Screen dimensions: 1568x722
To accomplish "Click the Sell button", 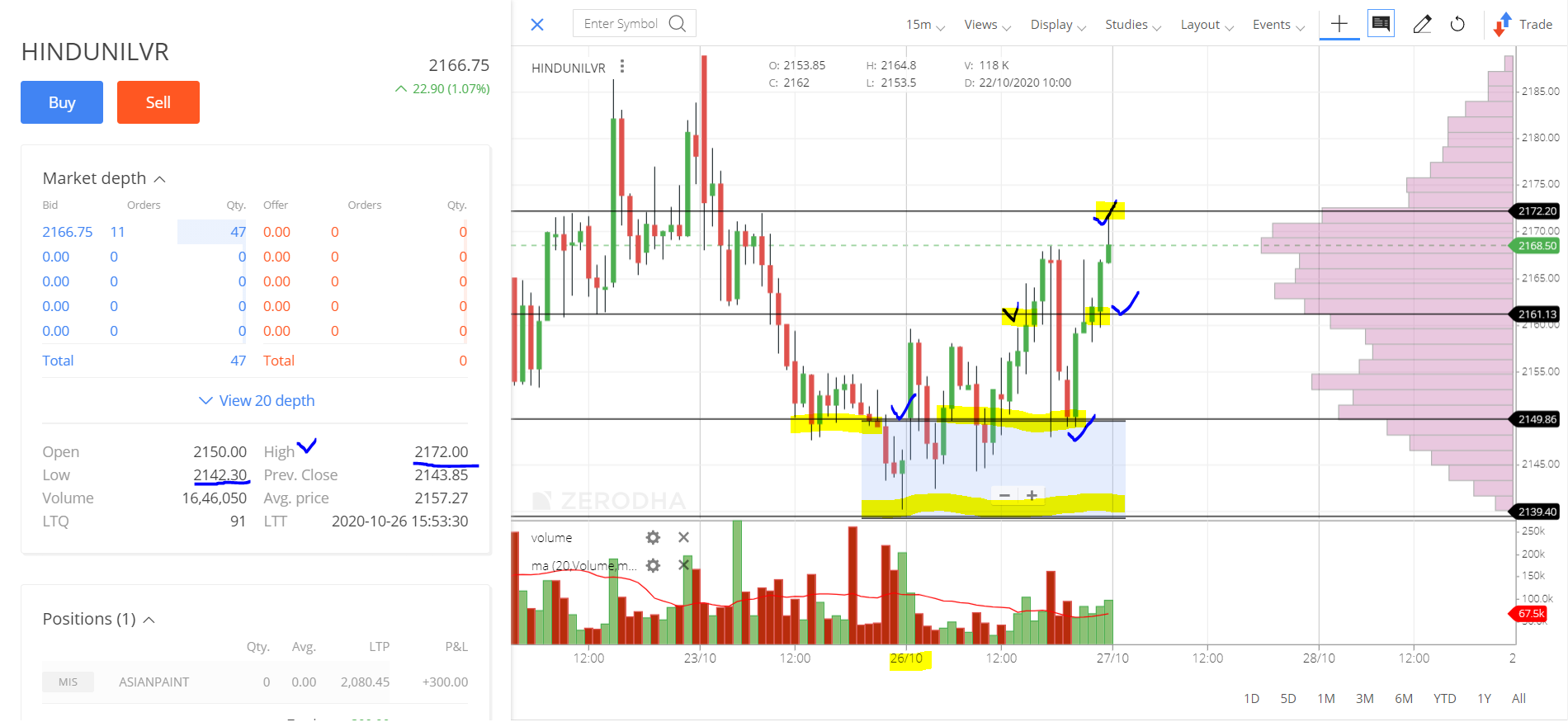I will tap(158, 102).
